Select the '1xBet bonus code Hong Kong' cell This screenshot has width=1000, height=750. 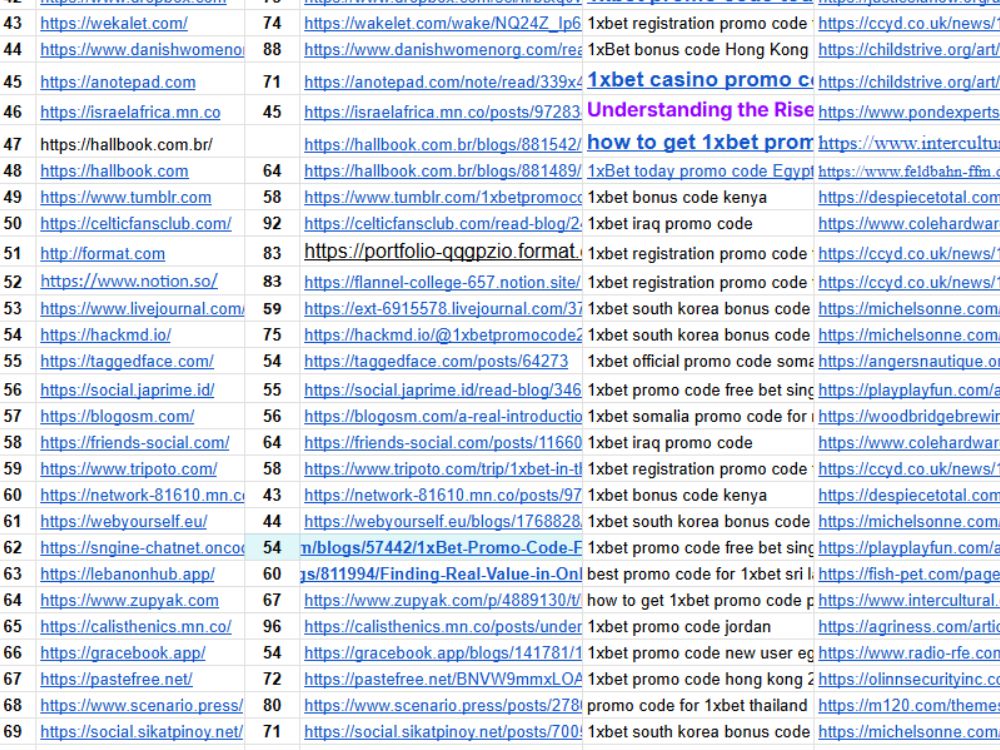coord(698,50)
